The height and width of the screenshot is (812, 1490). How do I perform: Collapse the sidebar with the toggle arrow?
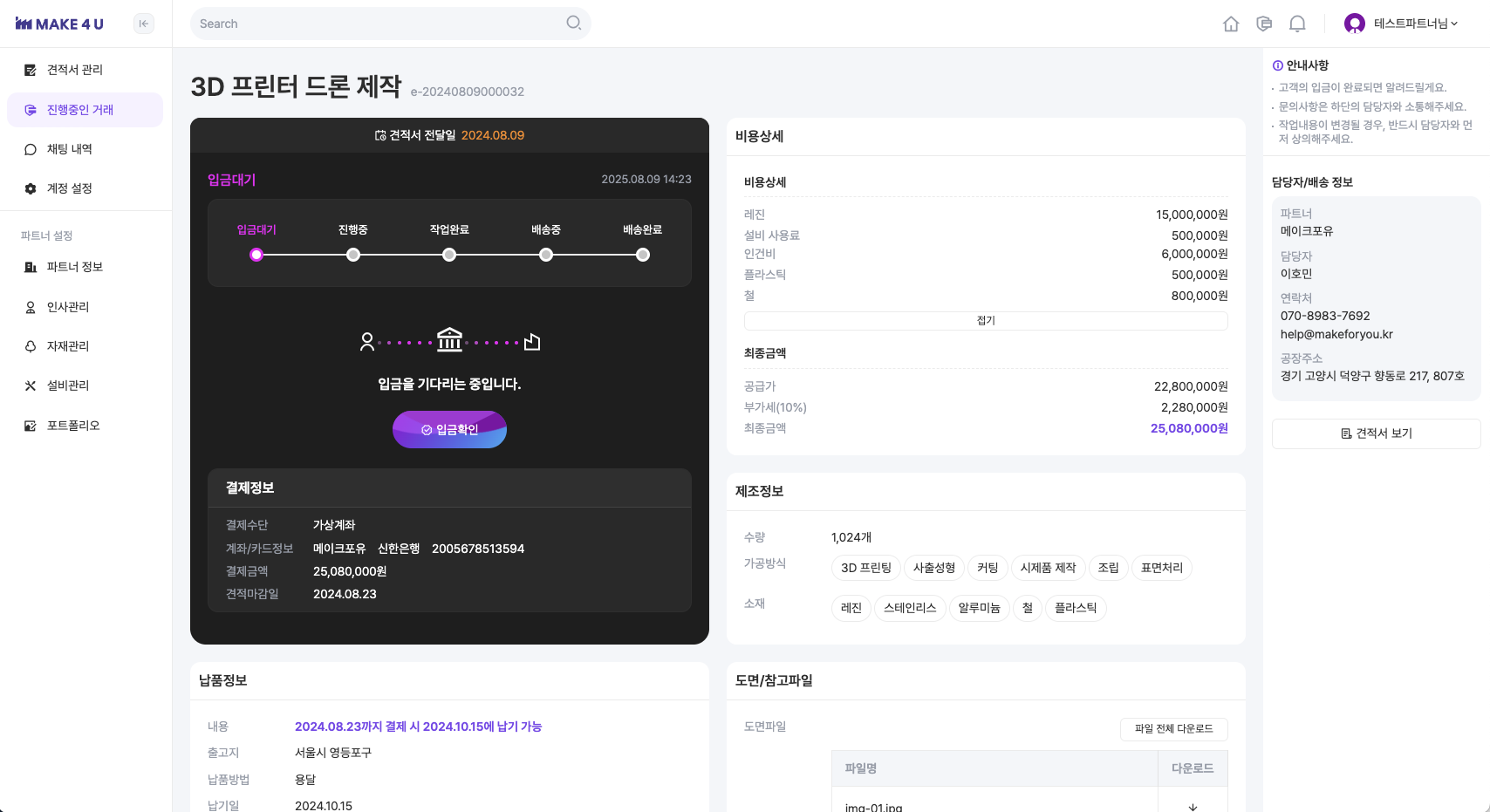(143, 24)
